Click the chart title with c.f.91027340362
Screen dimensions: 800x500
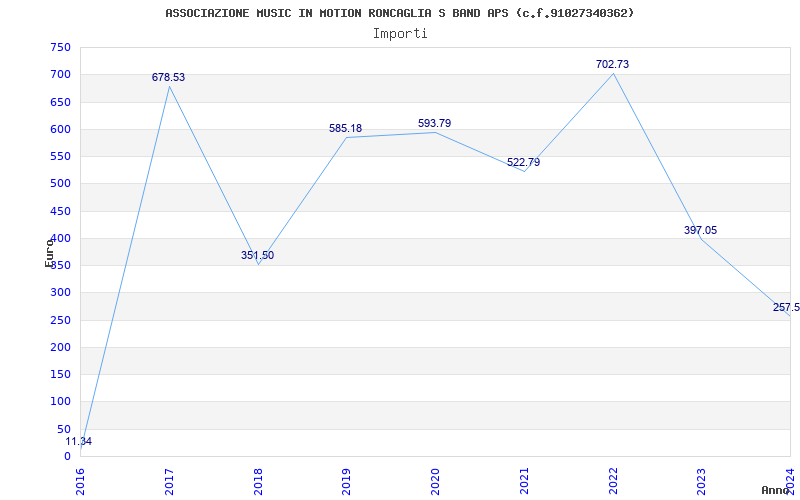coord(400,13)
